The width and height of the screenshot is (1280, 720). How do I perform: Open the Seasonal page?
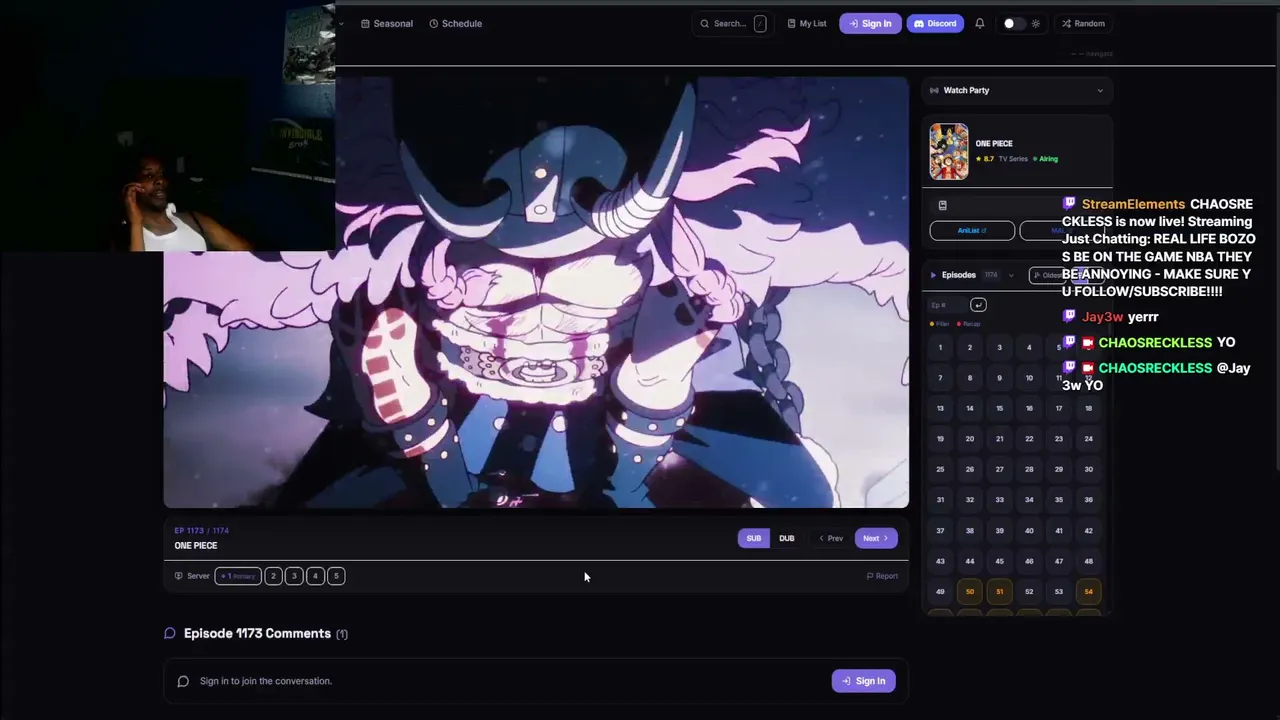387,24
